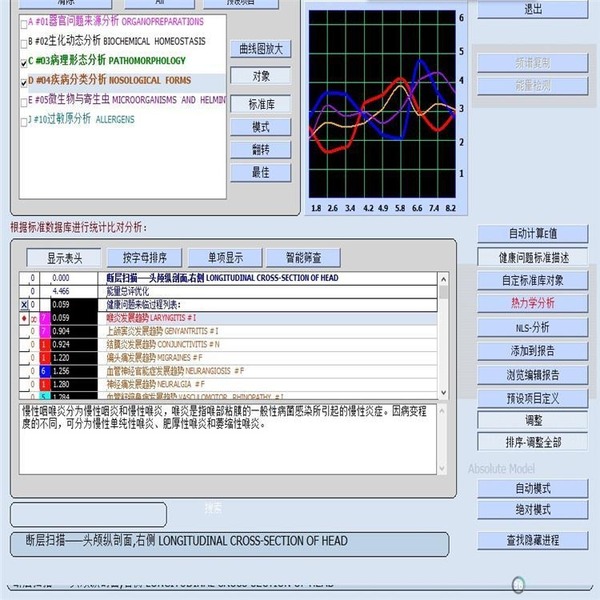Click the 最佳 button
The width and height of the screenshot is (600, 600).
point(261,172)
